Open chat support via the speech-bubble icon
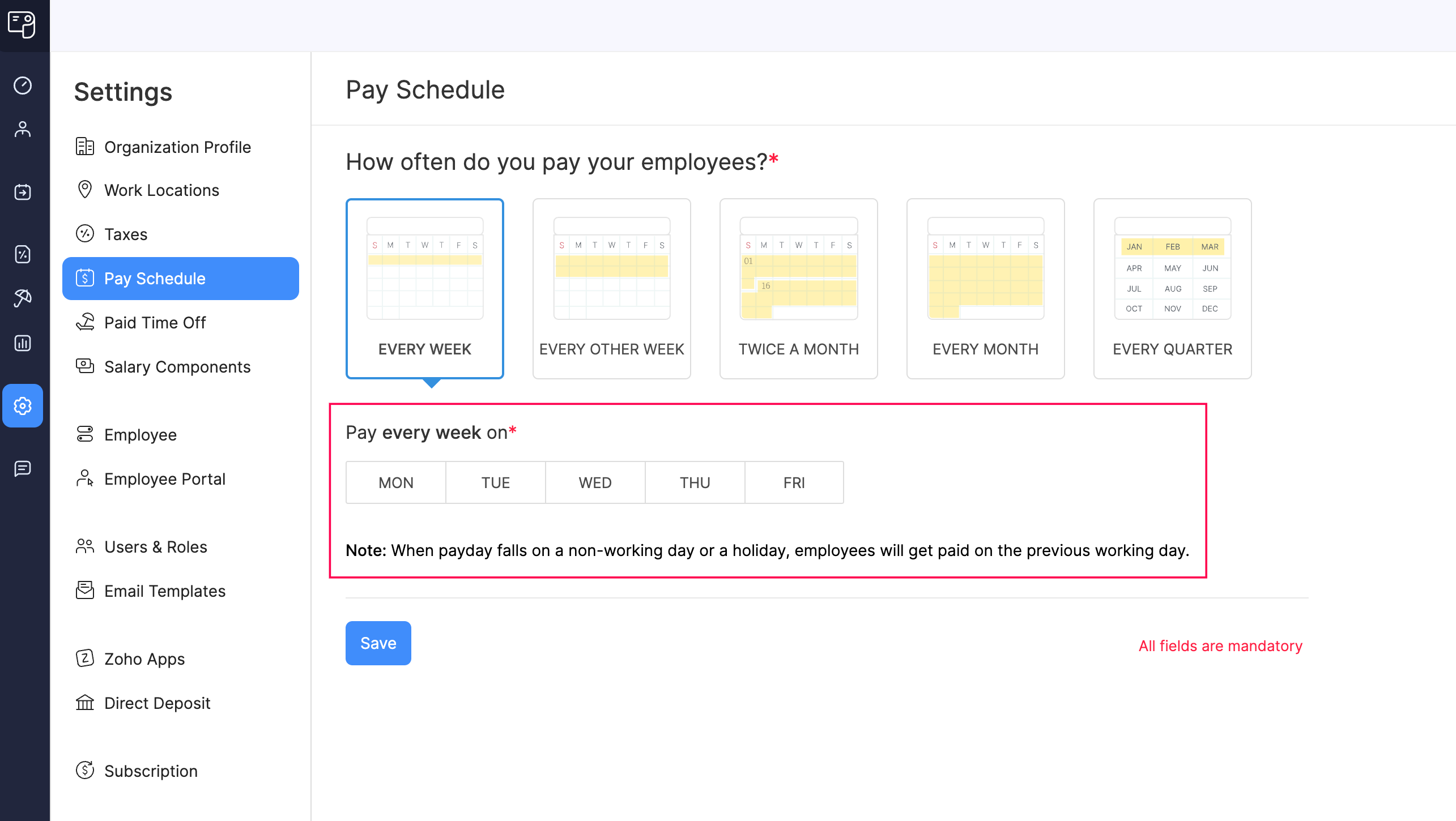This screenshot has height=821, width=1456. click(23, 468)
